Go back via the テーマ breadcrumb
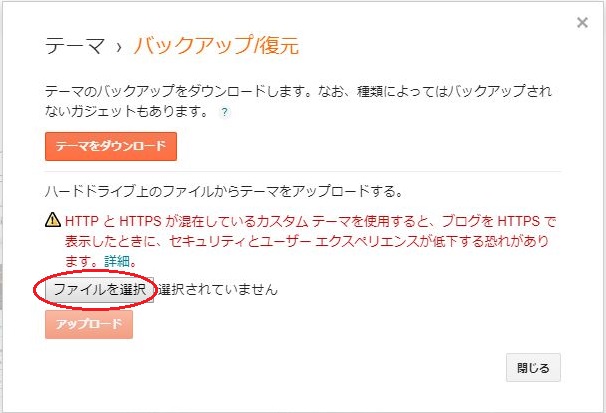The height and width of the screenshot is (413, 606). click(75, 46)
